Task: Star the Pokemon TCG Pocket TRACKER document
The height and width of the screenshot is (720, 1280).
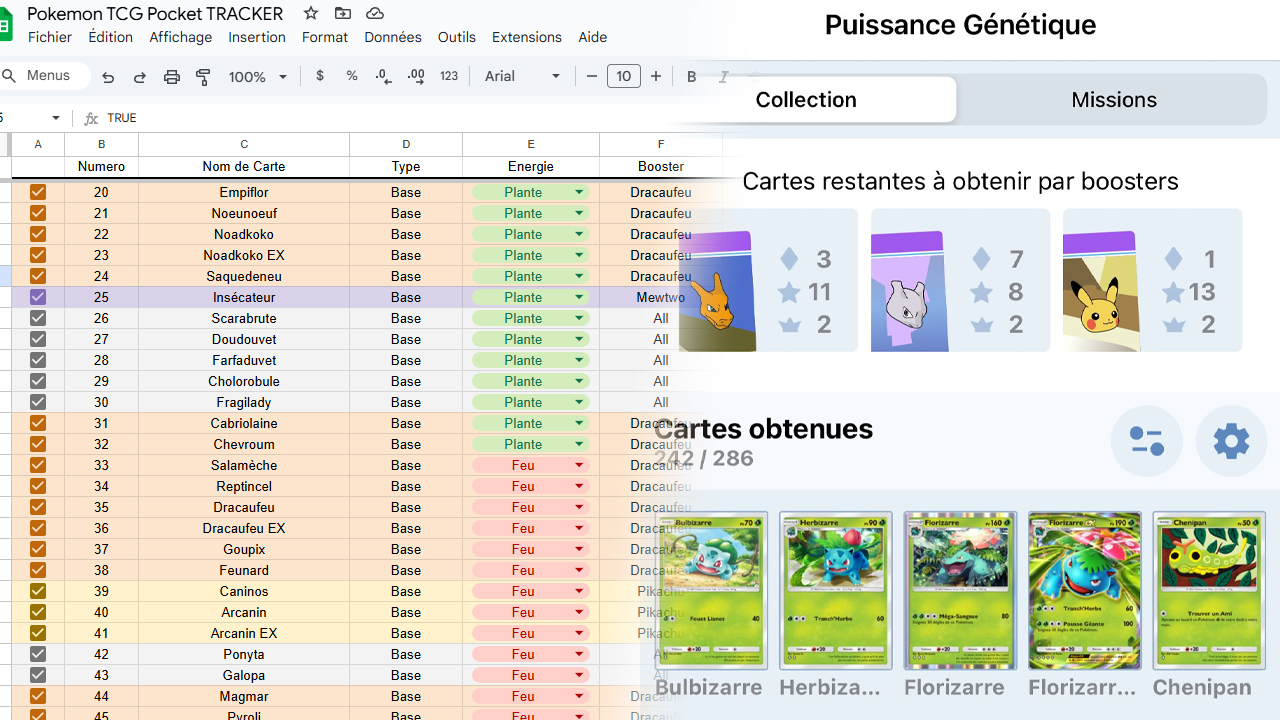Action: [311, 13]
